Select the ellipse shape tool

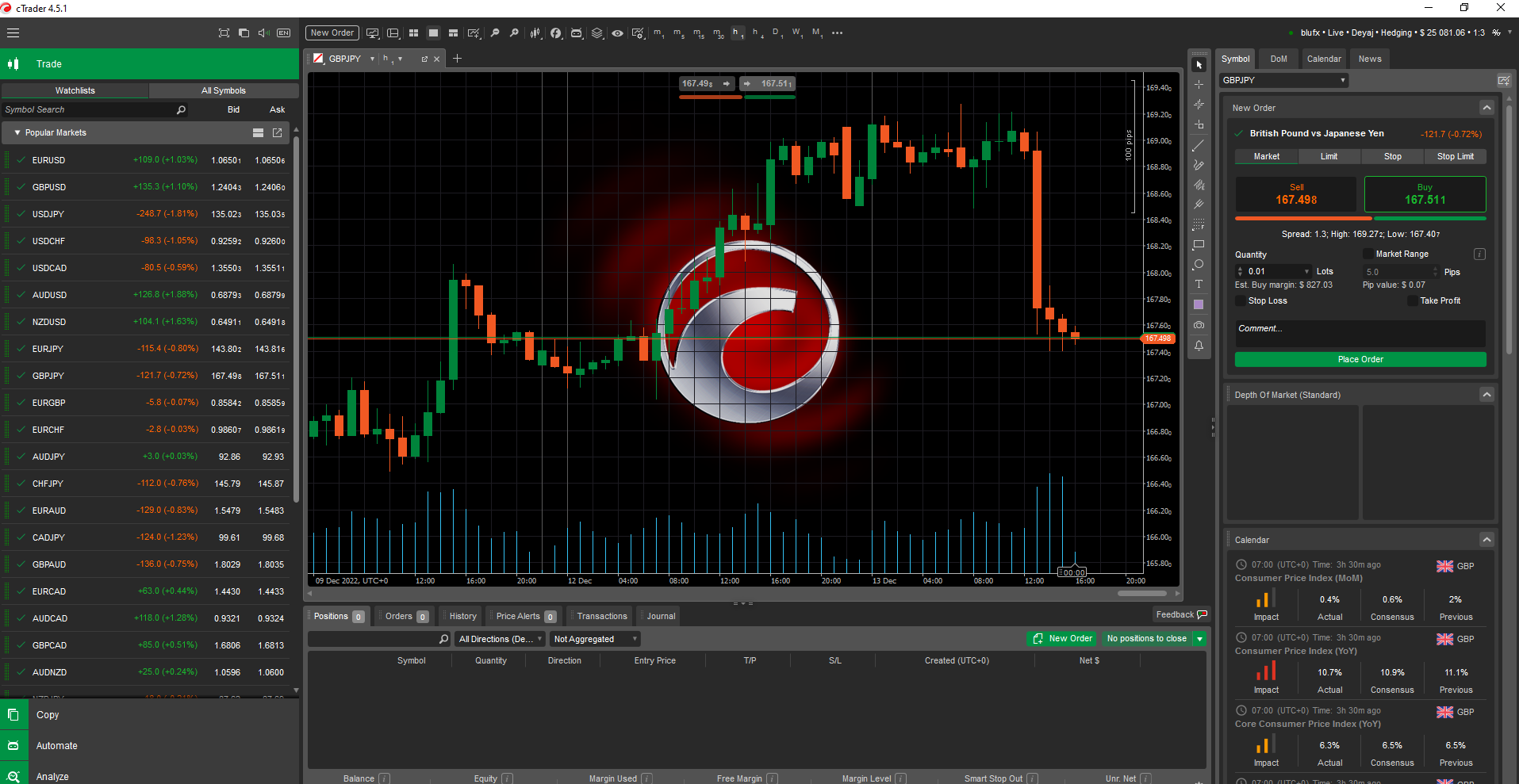click(x=1199, y=264)
